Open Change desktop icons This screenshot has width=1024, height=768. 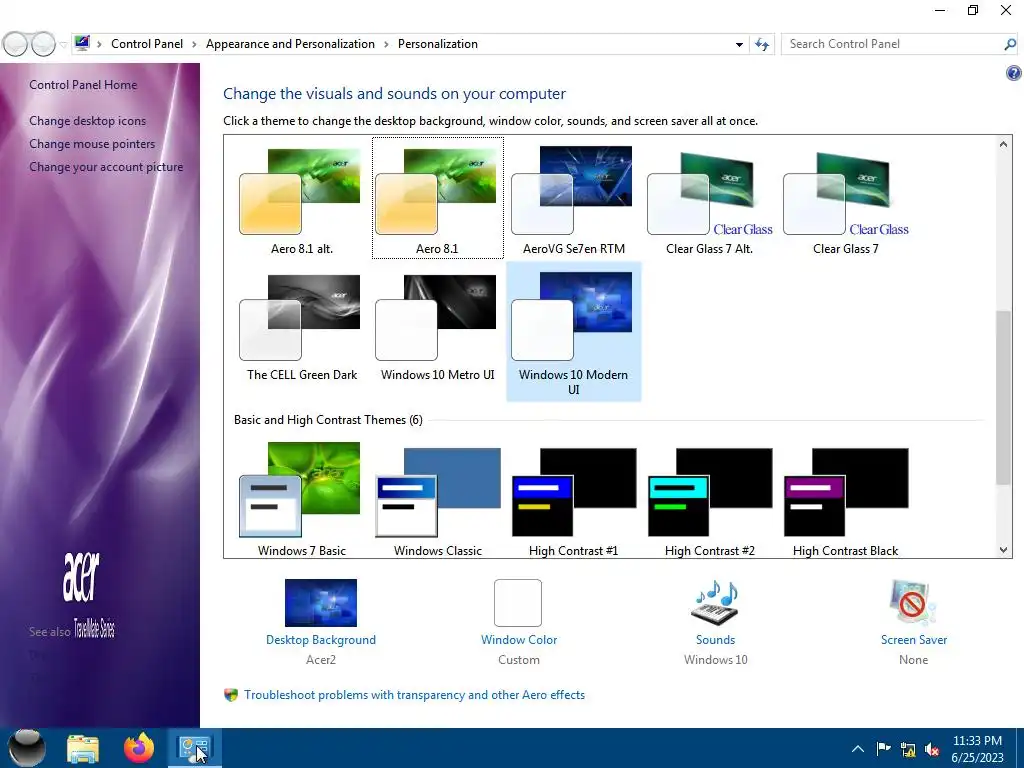pyautogui.click(x=88, y=121)
